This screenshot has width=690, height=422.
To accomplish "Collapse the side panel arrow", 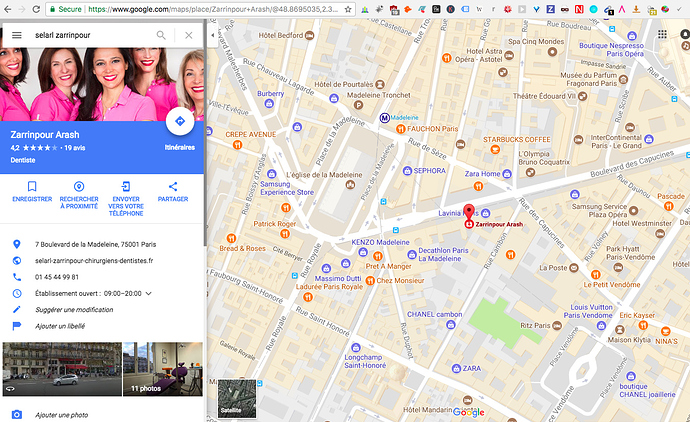I will click(213, 35).
